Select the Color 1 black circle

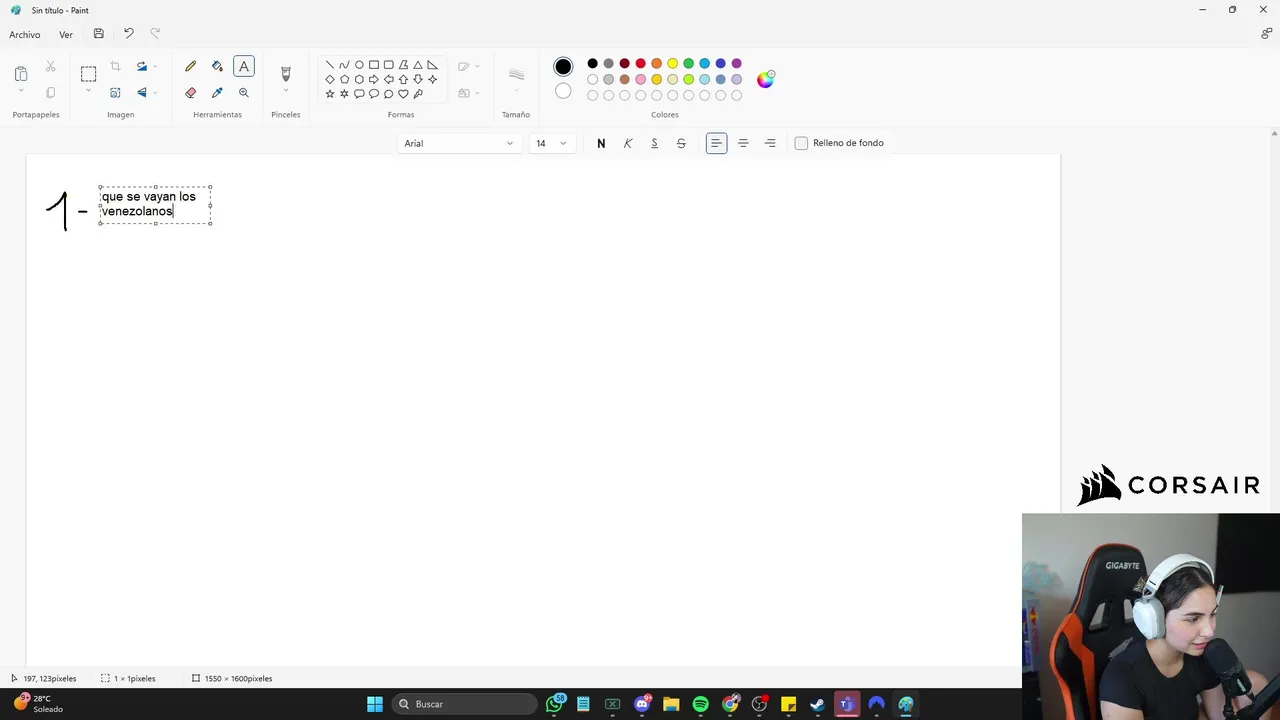coord(563,67)
